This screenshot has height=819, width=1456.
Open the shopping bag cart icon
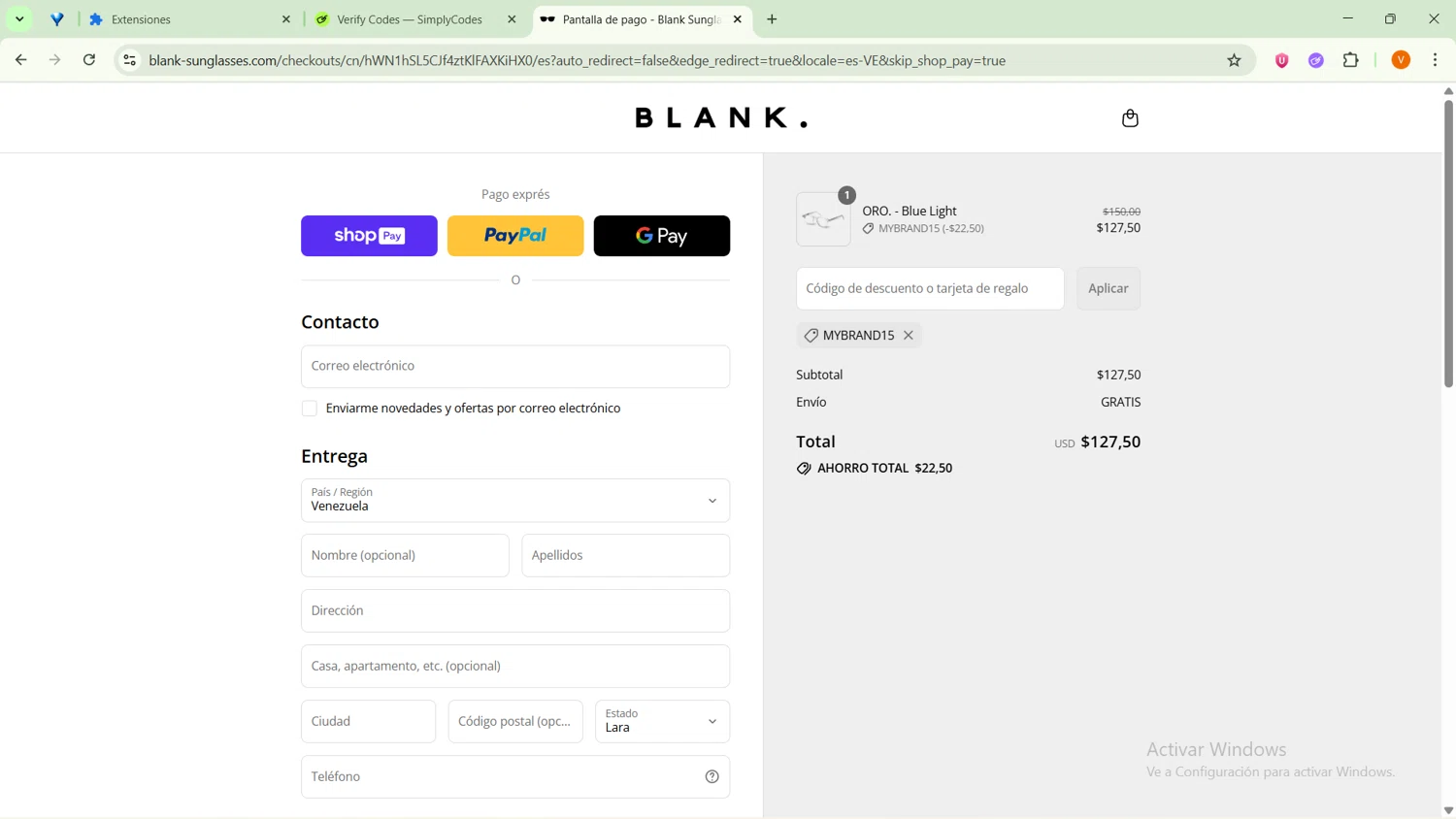click(1130, 118)
